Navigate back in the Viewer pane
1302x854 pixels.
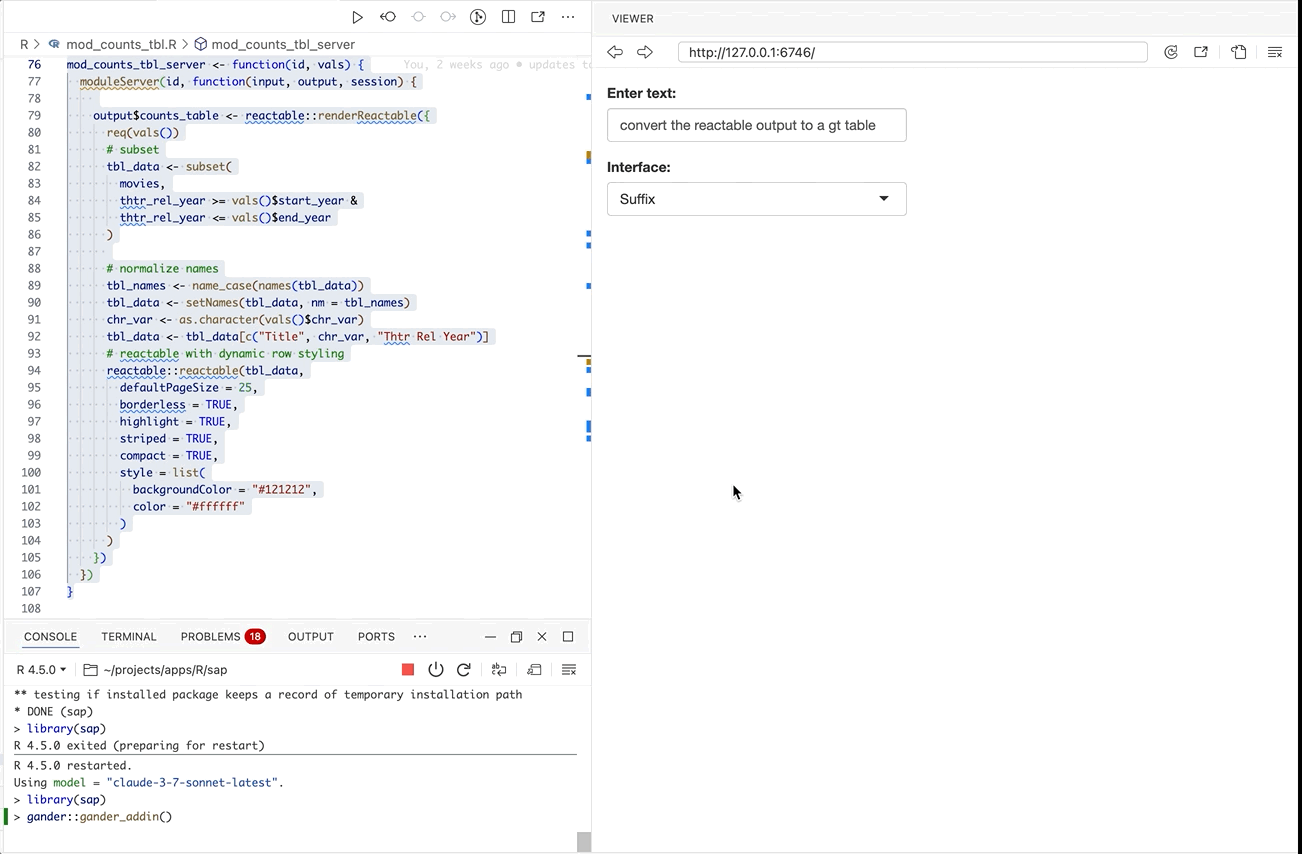pos(615,52)
